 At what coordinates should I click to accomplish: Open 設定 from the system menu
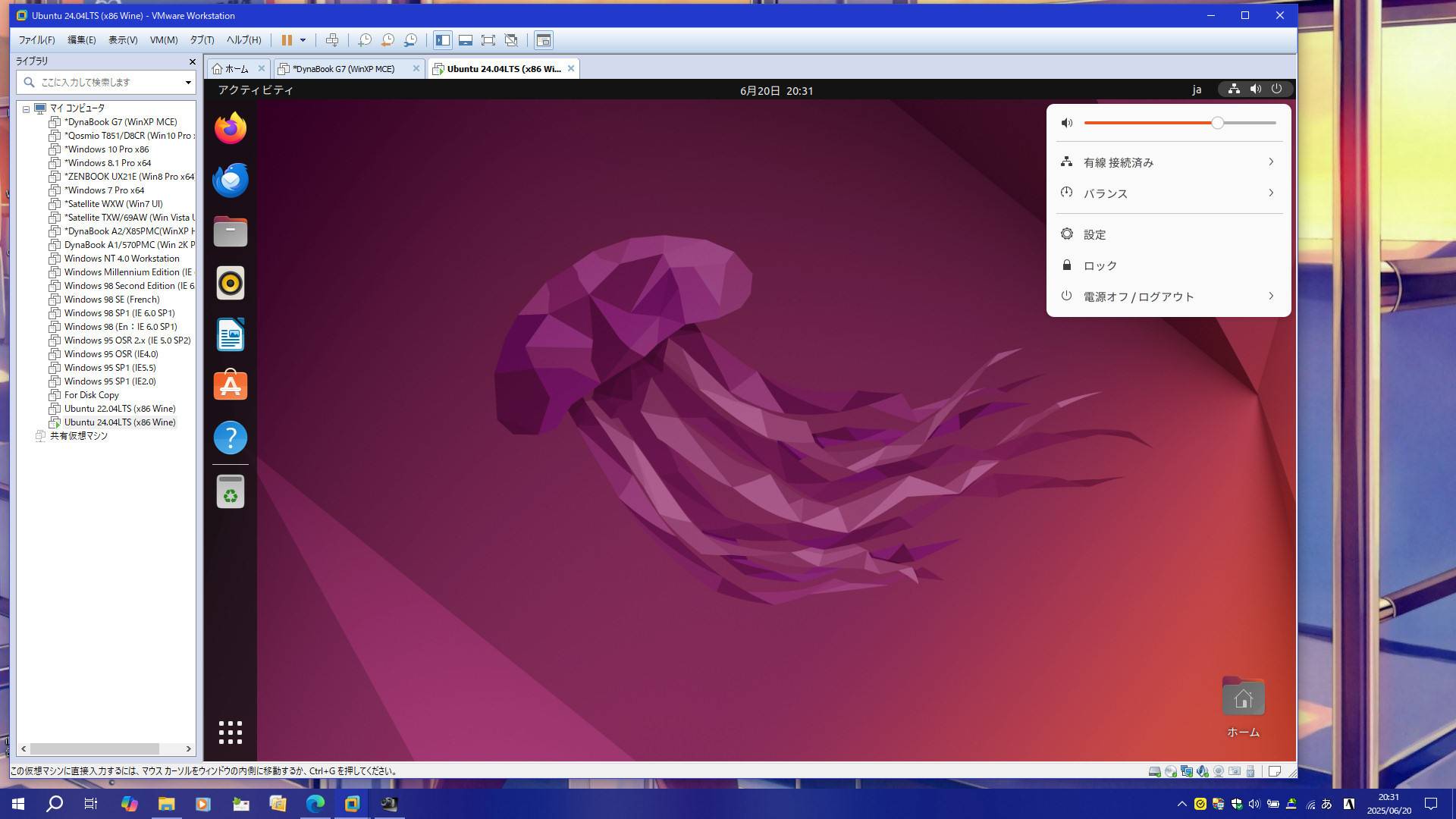pyautogui.click(x=1169, y=234)
